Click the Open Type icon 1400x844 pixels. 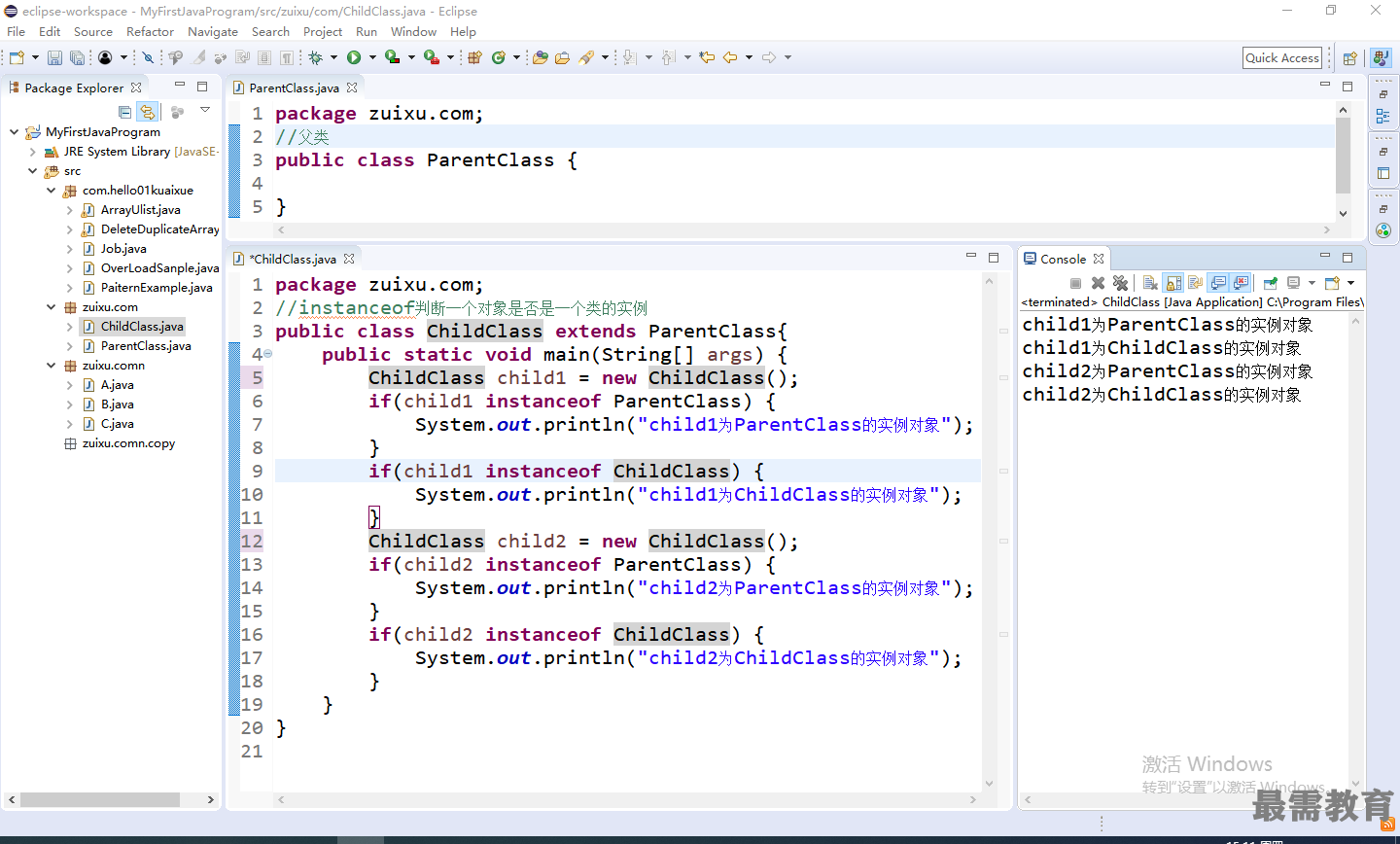(541, 57)
